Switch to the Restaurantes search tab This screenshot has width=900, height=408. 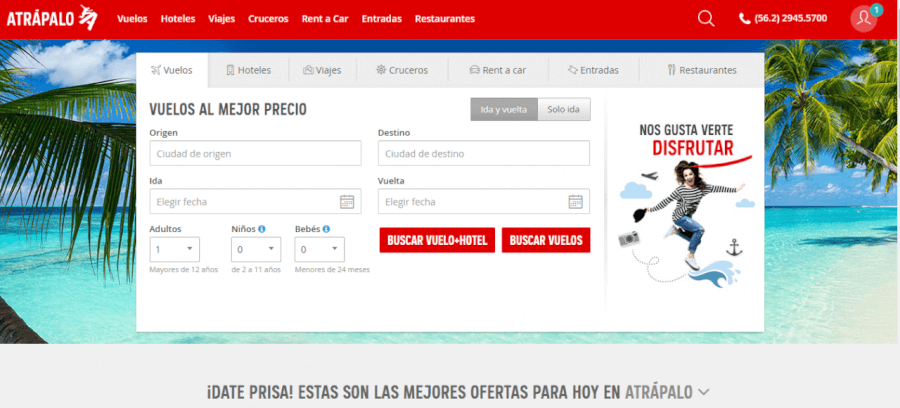702,71
